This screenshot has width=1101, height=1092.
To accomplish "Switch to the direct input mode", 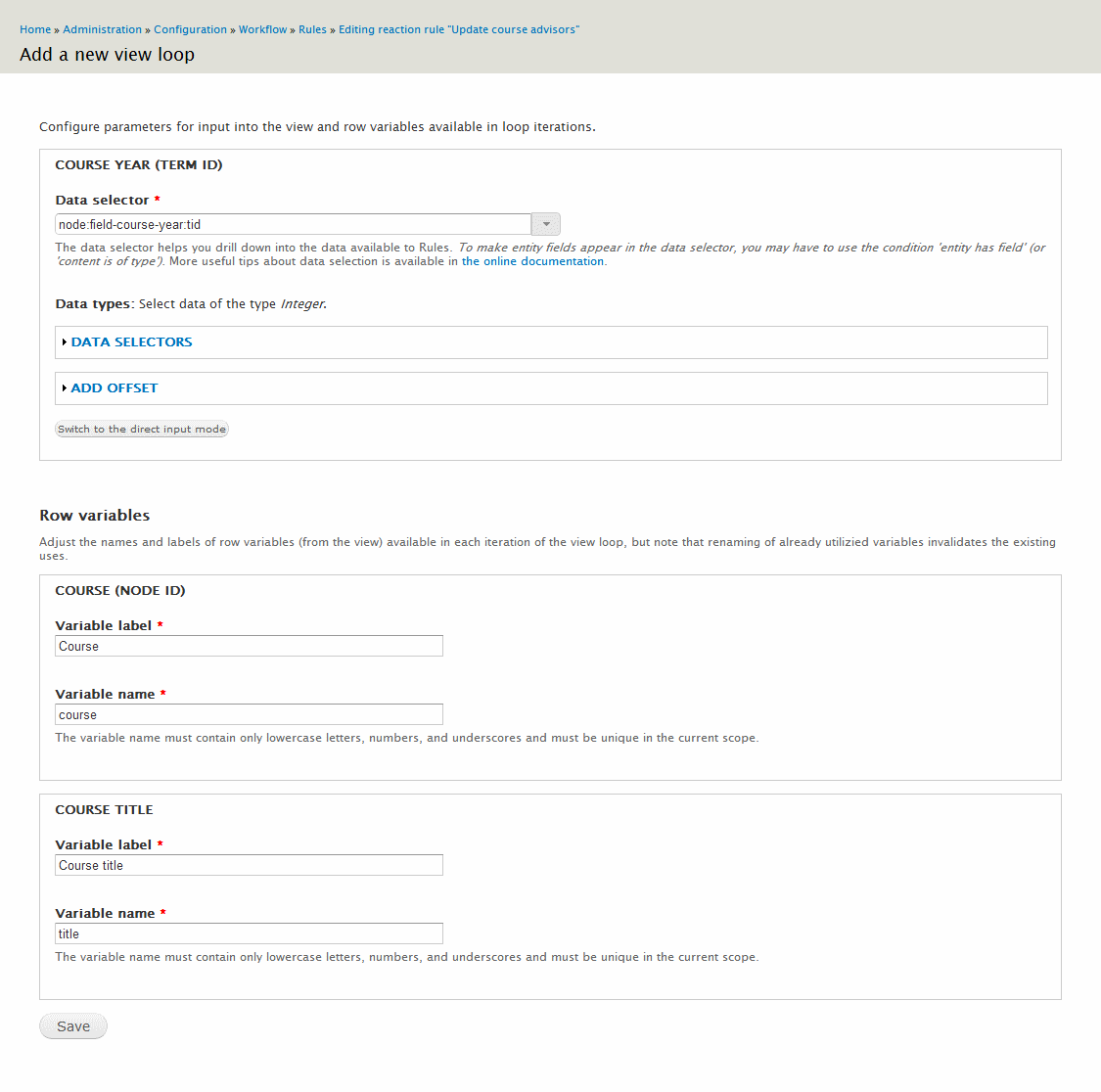I will tap(141, 429).
